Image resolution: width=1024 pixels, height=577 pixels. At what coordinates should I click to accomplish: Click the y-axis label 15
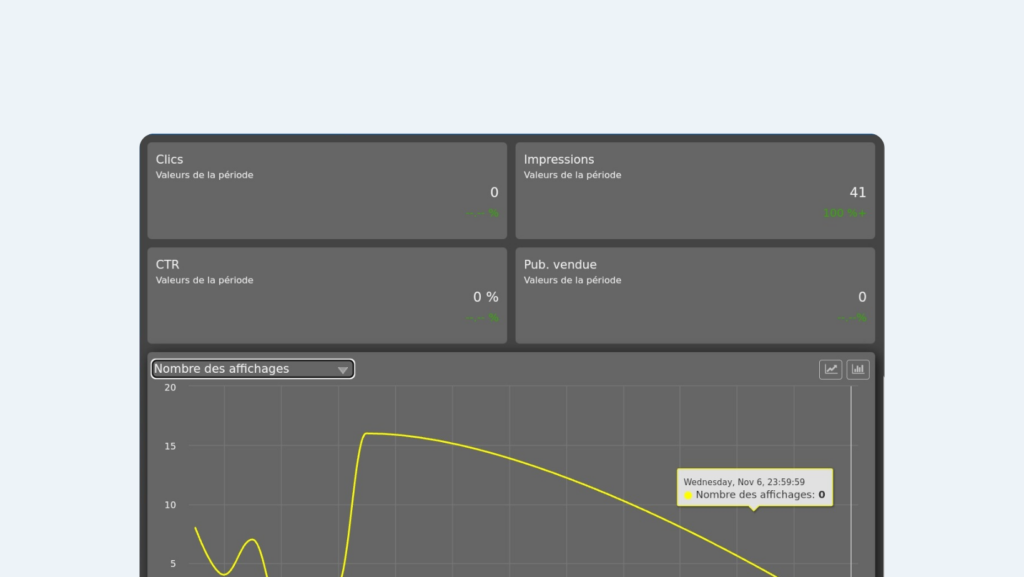(x=170, y=446)
